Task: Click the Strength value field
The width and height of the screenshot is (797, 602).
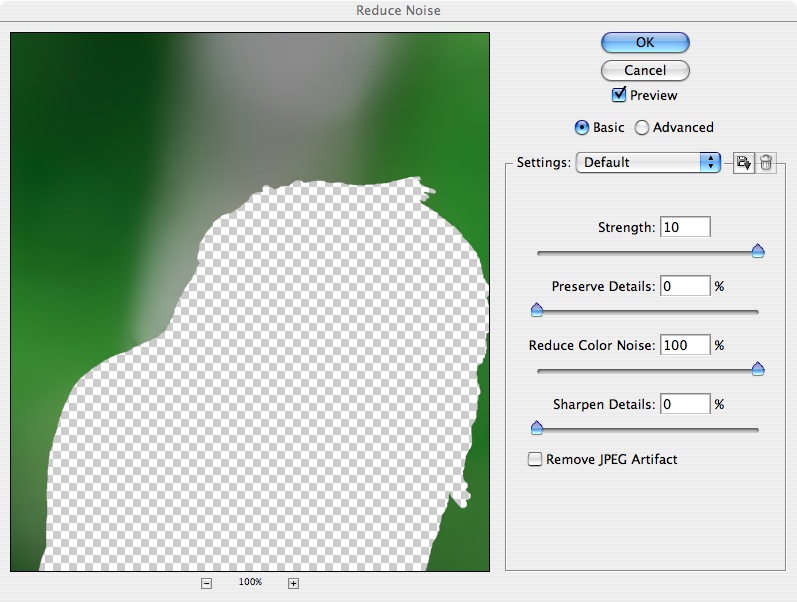Action: [685, 227]
